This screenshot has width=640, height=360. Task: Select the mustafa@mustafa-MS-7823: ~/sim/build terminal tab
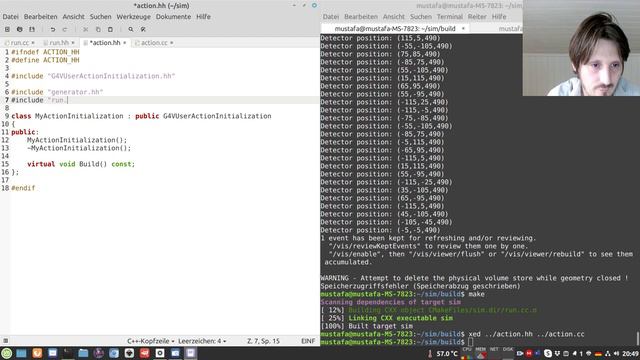tap(395, 29)
